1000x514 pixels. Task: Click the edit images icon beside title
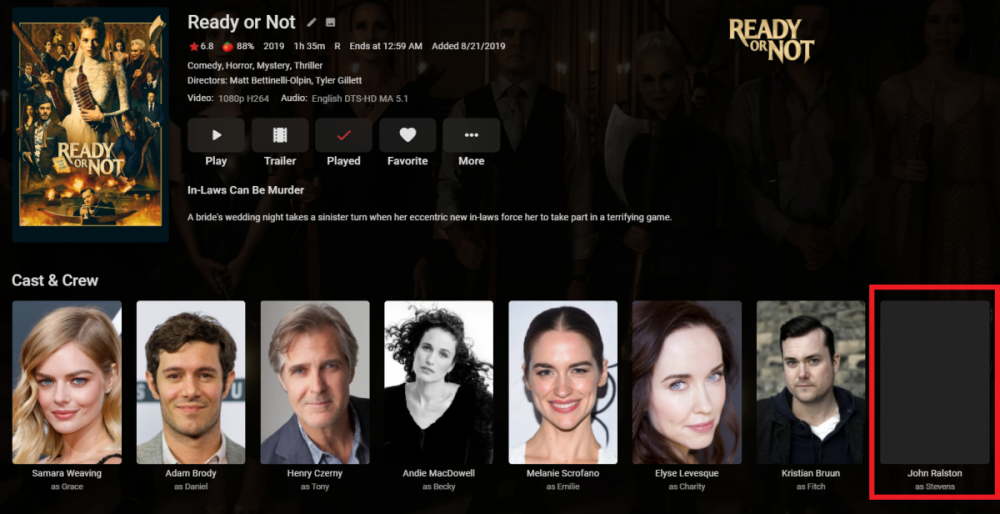click(330, 22)
